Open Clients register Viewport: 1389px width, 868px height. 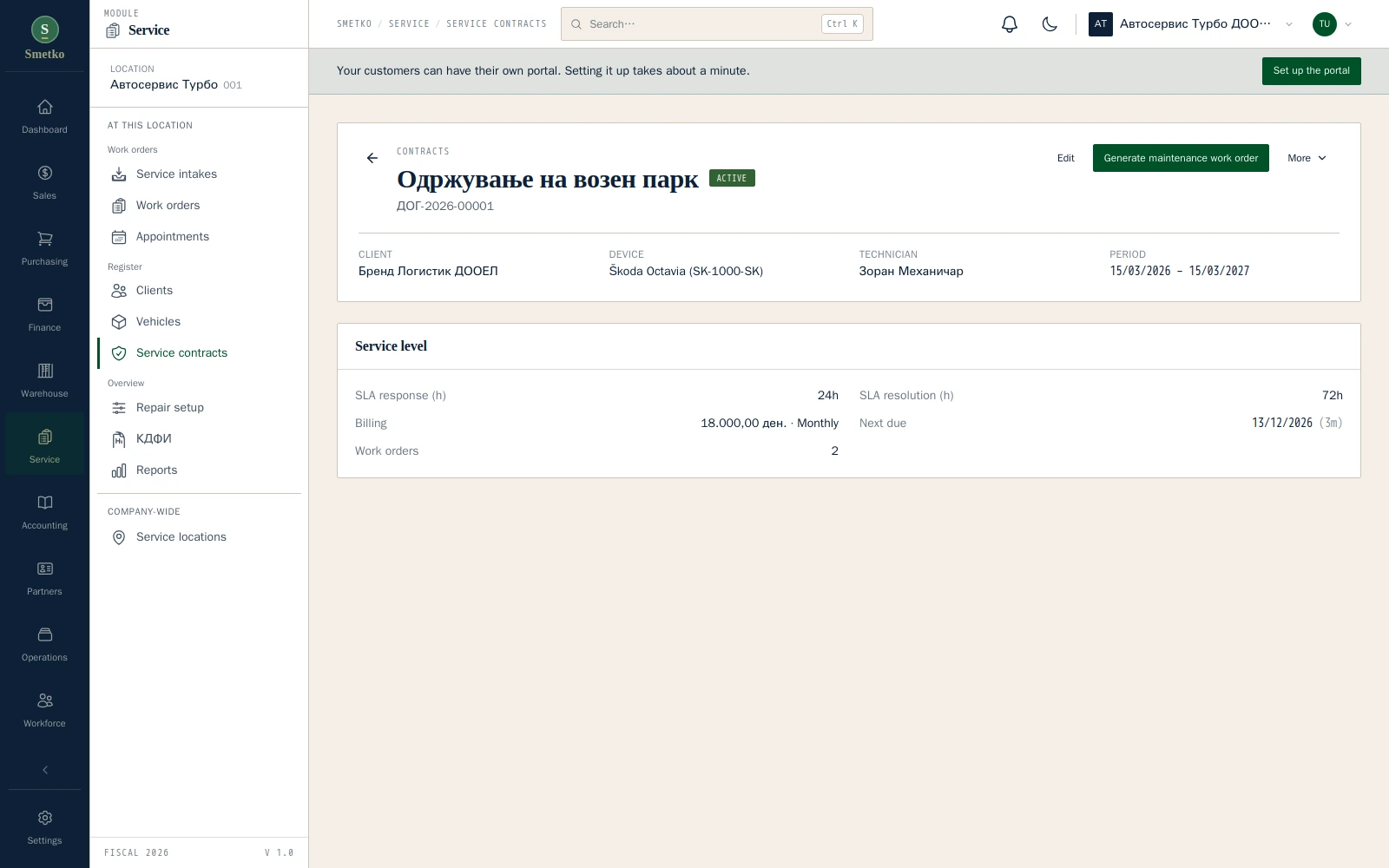pyautogui.click(x=199, y=291)
